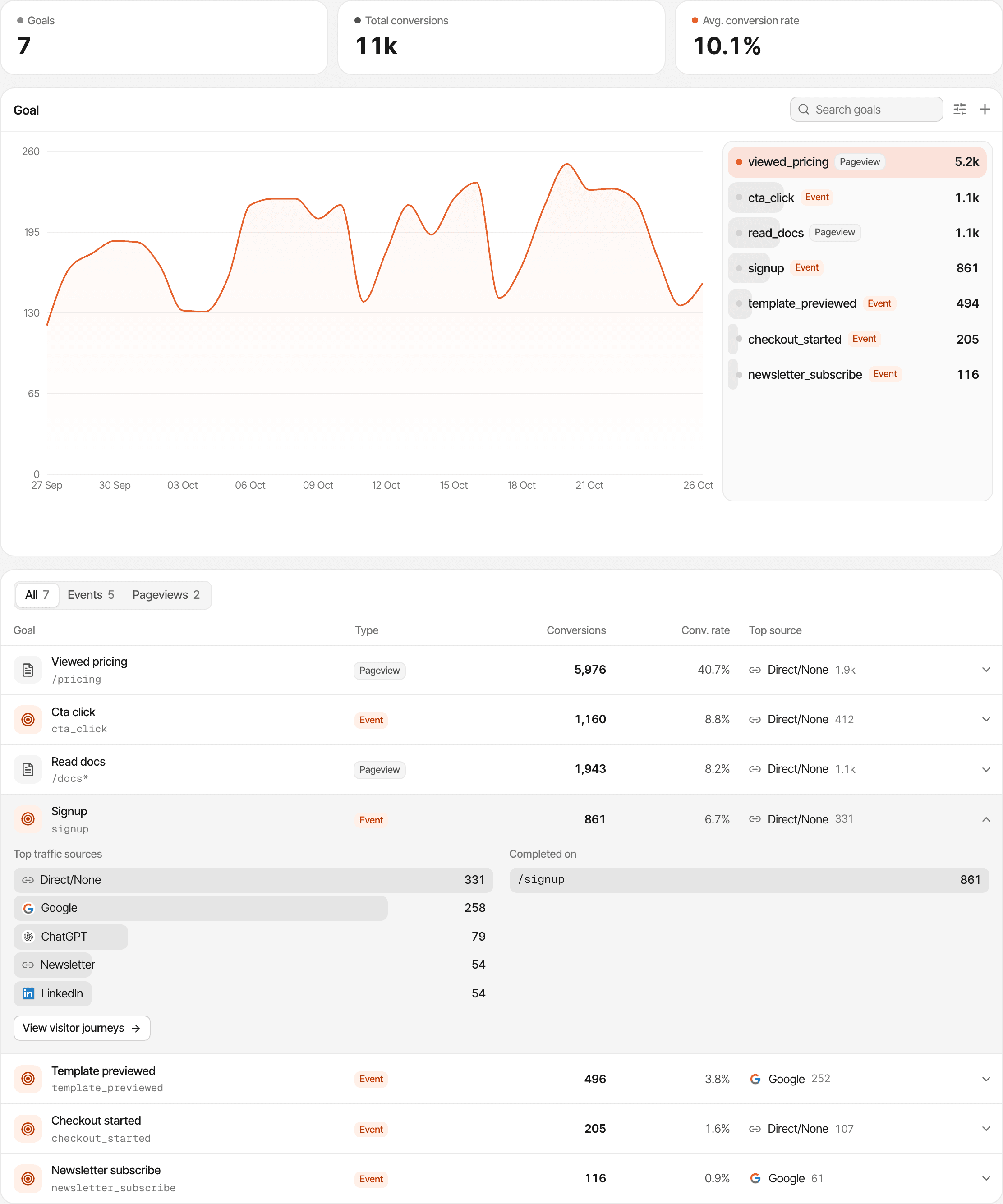The height and width of the screenshot is (1204, 1003).
Task: Select the Signup target icon
Action: coord(28,819)
